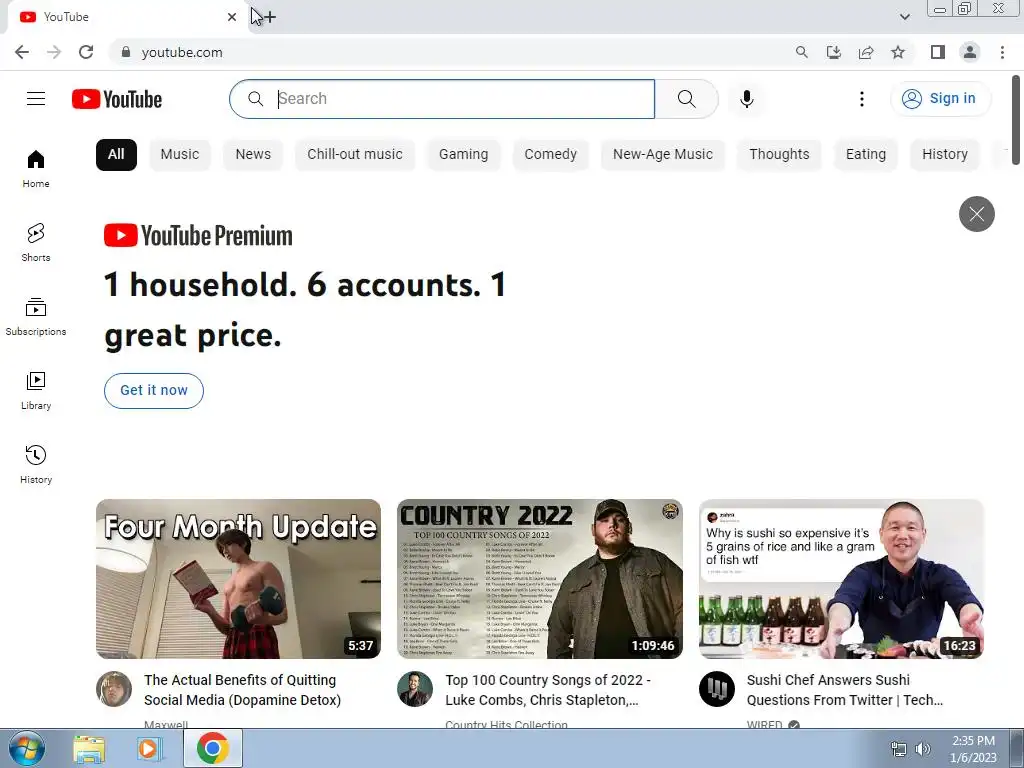Open Subscriptions from sidebar
Viewport: 1024px width, 768px height.
click(x=36, y=317)
